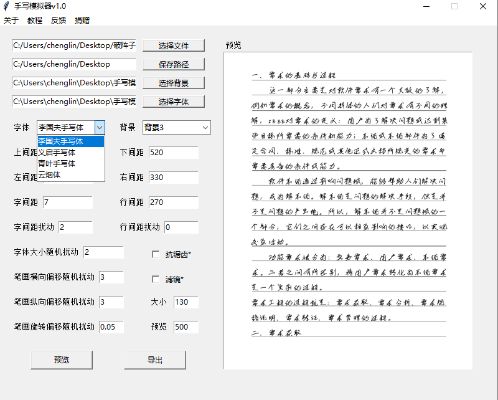
Task: Enable the 抗锯齿 checkbox
Action: point(156,254)
